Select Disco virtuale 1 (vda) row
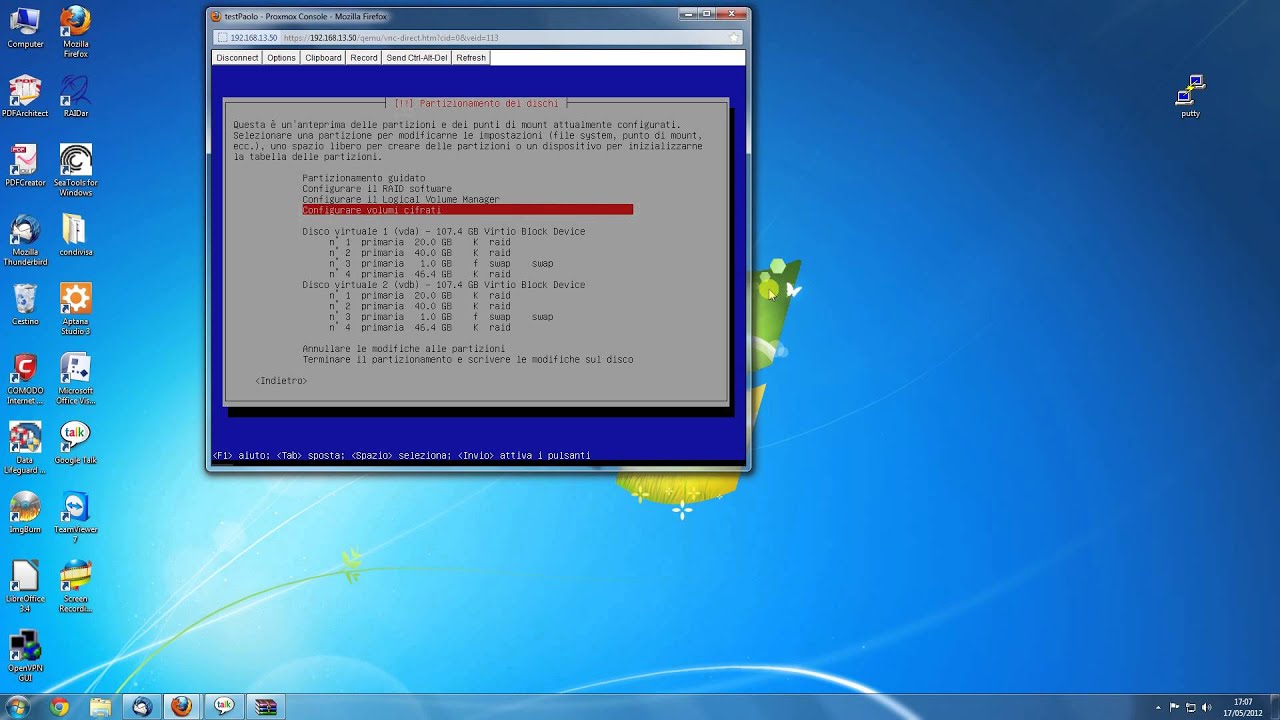The width and height of the screenshot is (1280, 720). (444, 231)
